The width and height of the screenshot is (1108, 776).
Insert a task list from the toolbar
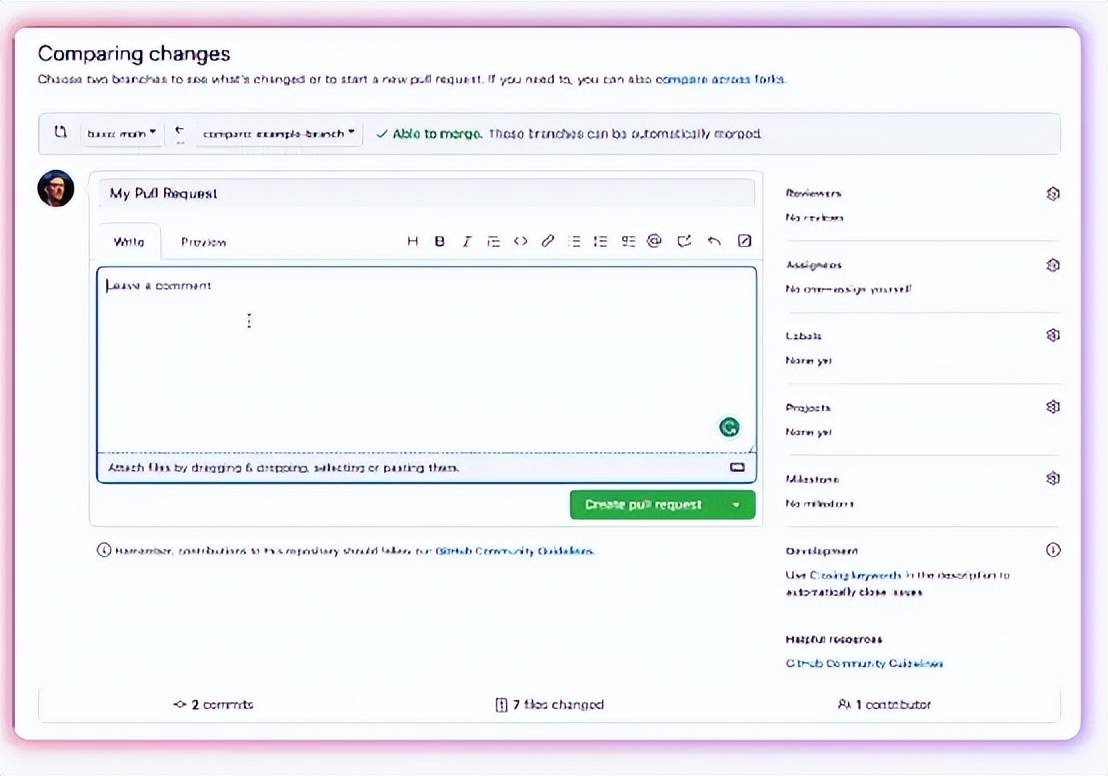pyautogui.click(x=628, y=241)
